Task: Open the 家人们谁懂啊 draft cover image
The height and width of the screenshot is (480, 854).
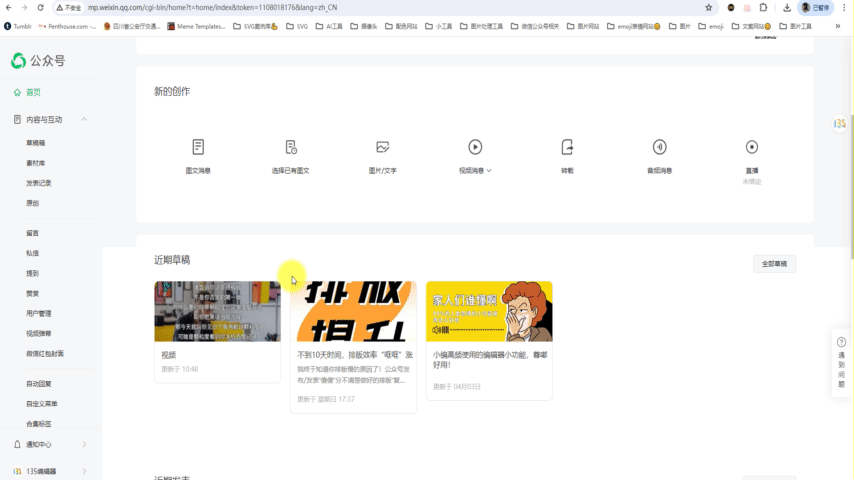Action: coord(489,312)
